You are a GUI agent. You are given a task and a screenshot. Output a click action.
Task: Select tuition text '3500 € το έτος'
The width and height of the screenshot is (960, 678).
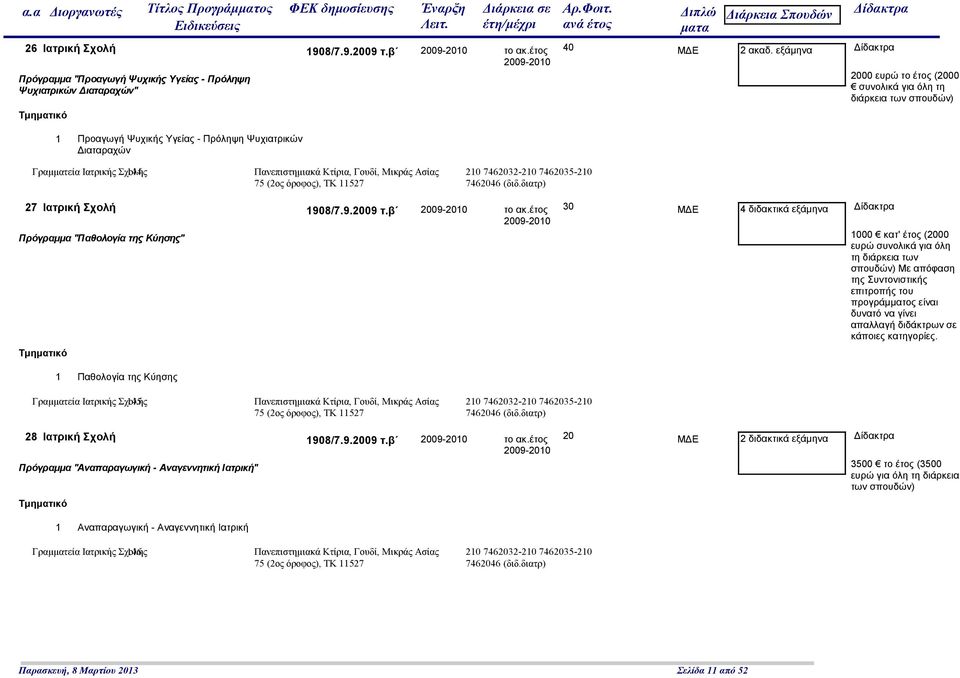coord(882,464)
